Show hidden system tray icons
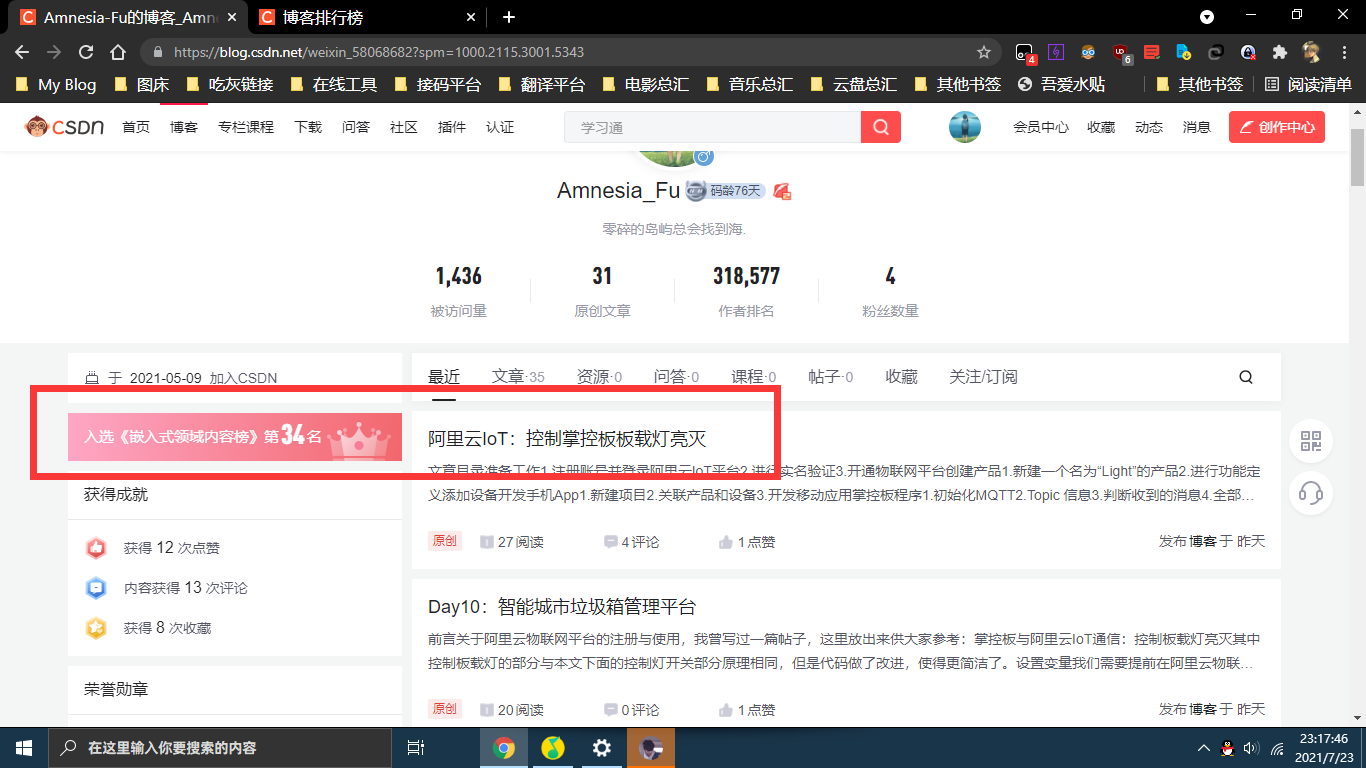The image size is (1366, 768). [1204, 748]
